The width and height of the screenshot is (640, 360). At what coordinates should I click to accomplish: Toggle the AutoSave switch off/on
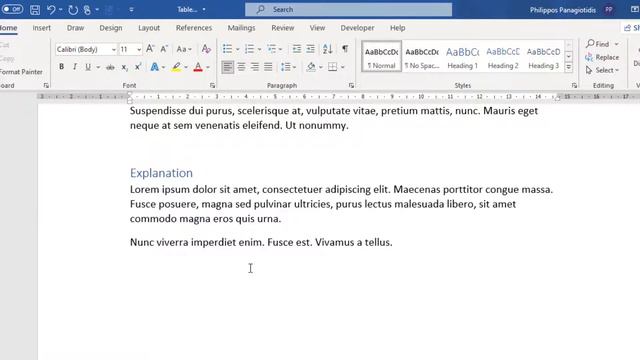click(12, 9)
